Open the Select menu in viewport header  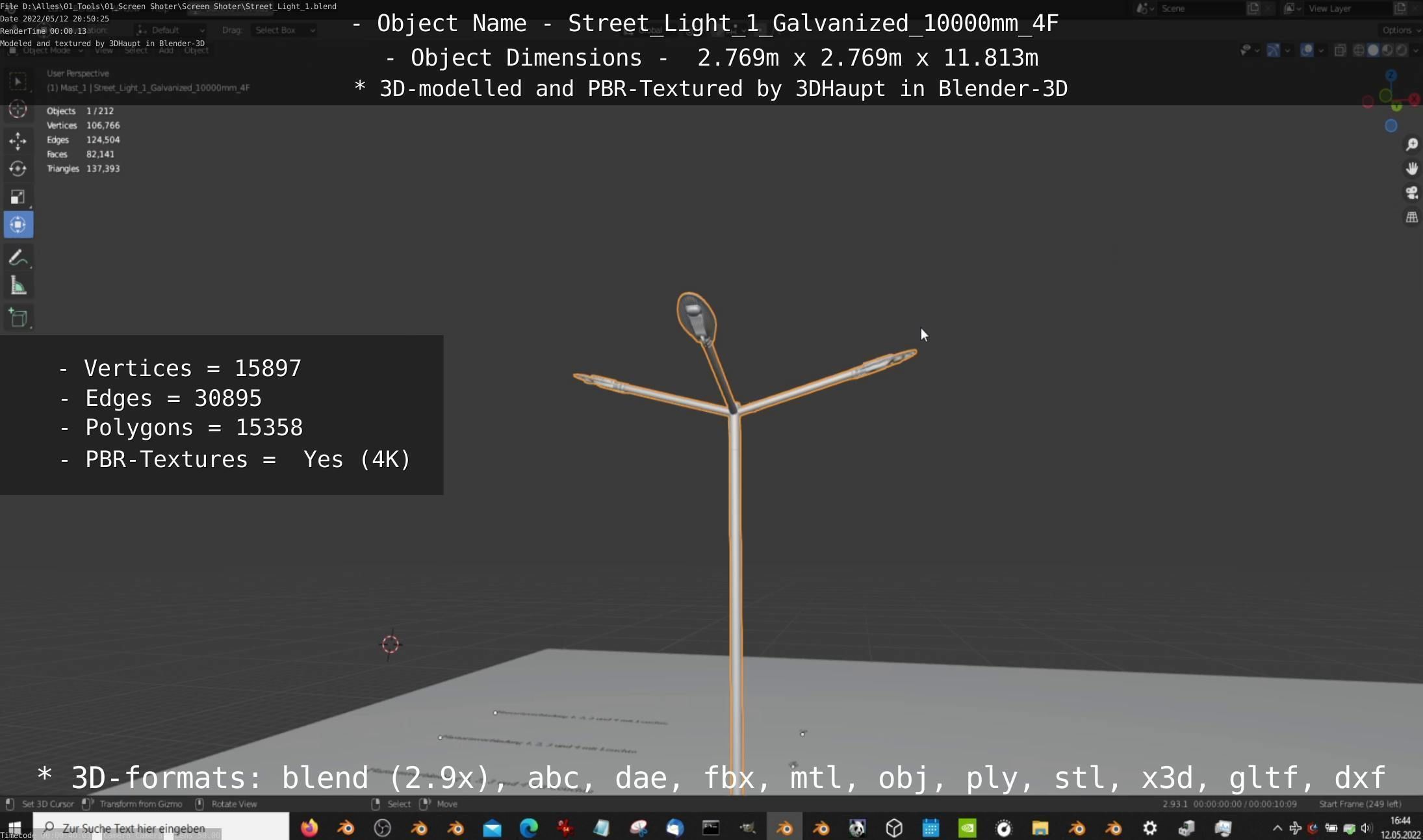tap(136, 50)
